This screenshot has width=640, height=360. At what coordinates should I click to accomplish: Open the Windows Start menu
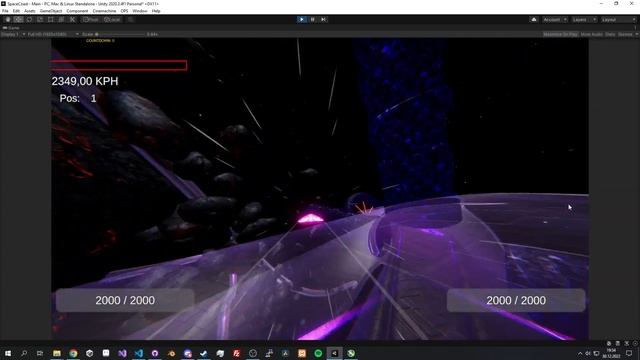[8, 353]
